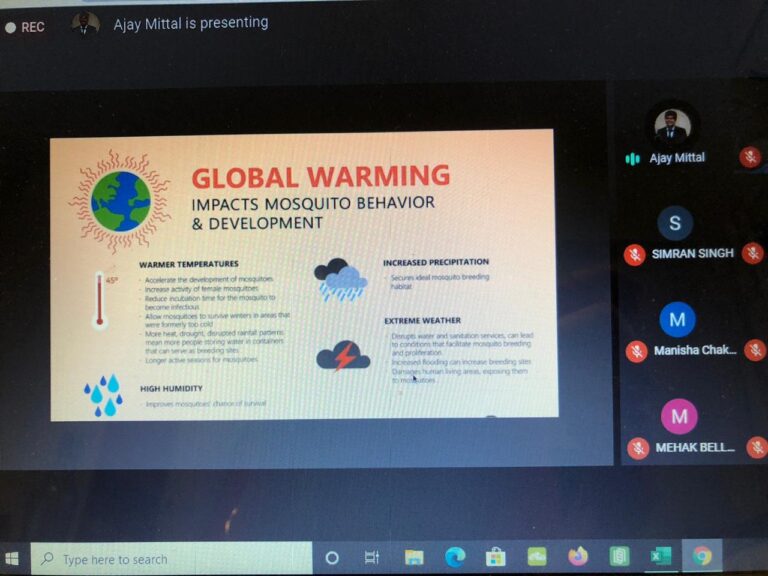The height and width of the screenshot is (576, 768).
Task: Open Microsoft Edge from the taskbar
Action: (455, 557)
